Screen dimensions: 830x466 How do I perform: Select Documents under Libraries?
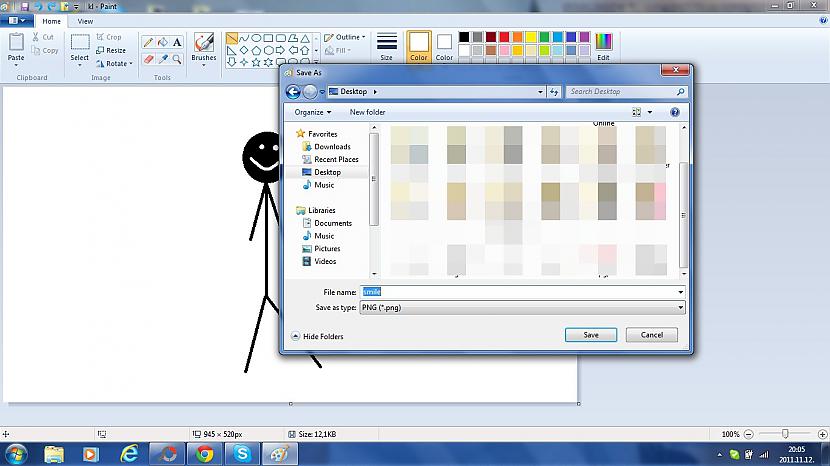(333, 223)
